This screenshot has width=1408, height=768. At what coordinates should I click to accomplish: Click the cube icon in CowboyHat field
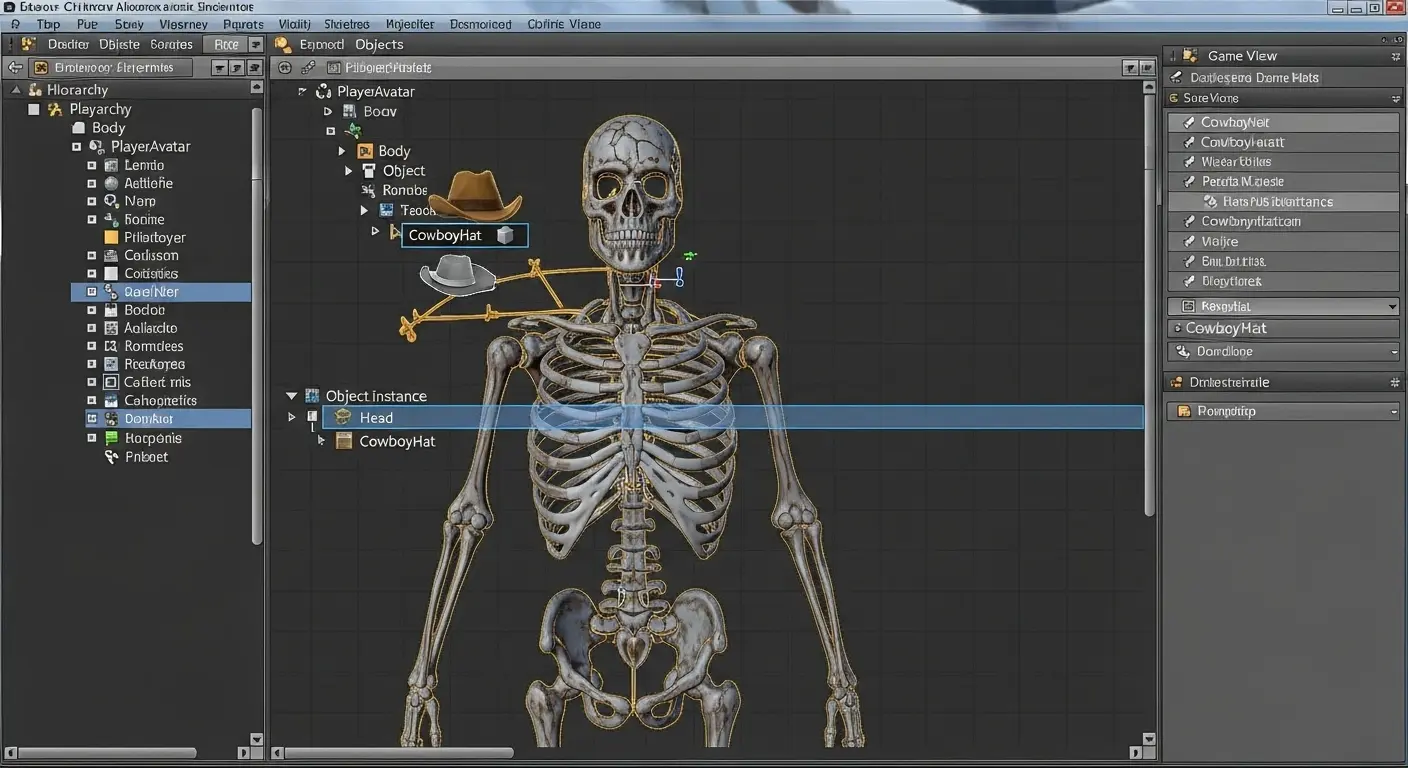(x=505, y=236)
